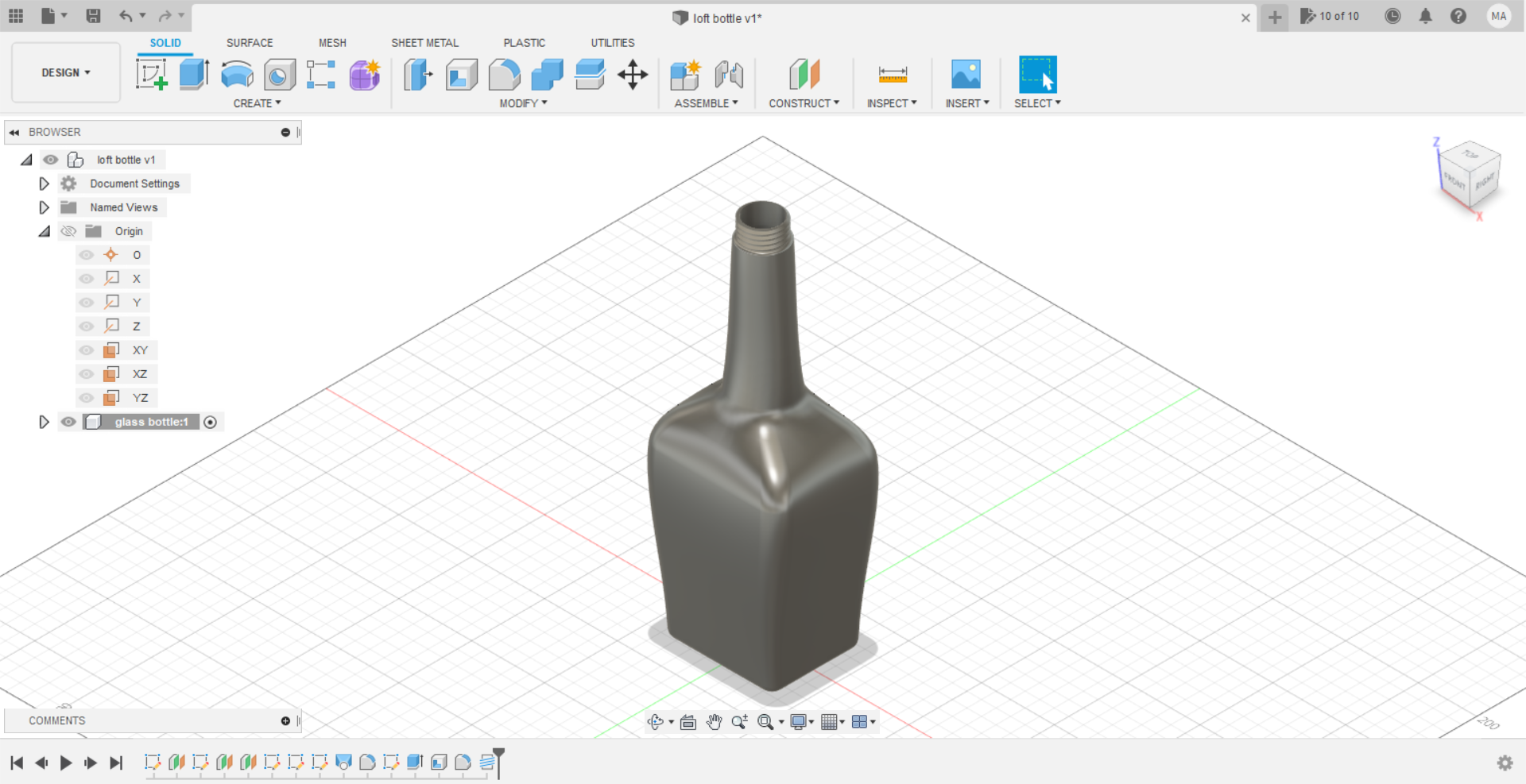1526x784 pixels.
Task: Activate the Select tool icon
Action: point(1038,75)
